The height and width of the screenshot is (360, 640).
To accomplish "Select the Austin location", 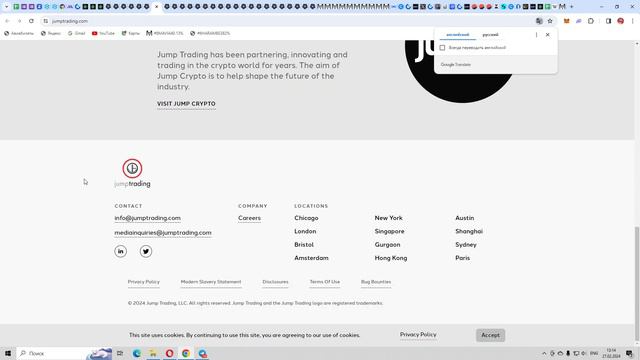I will [x=464, y=218].
